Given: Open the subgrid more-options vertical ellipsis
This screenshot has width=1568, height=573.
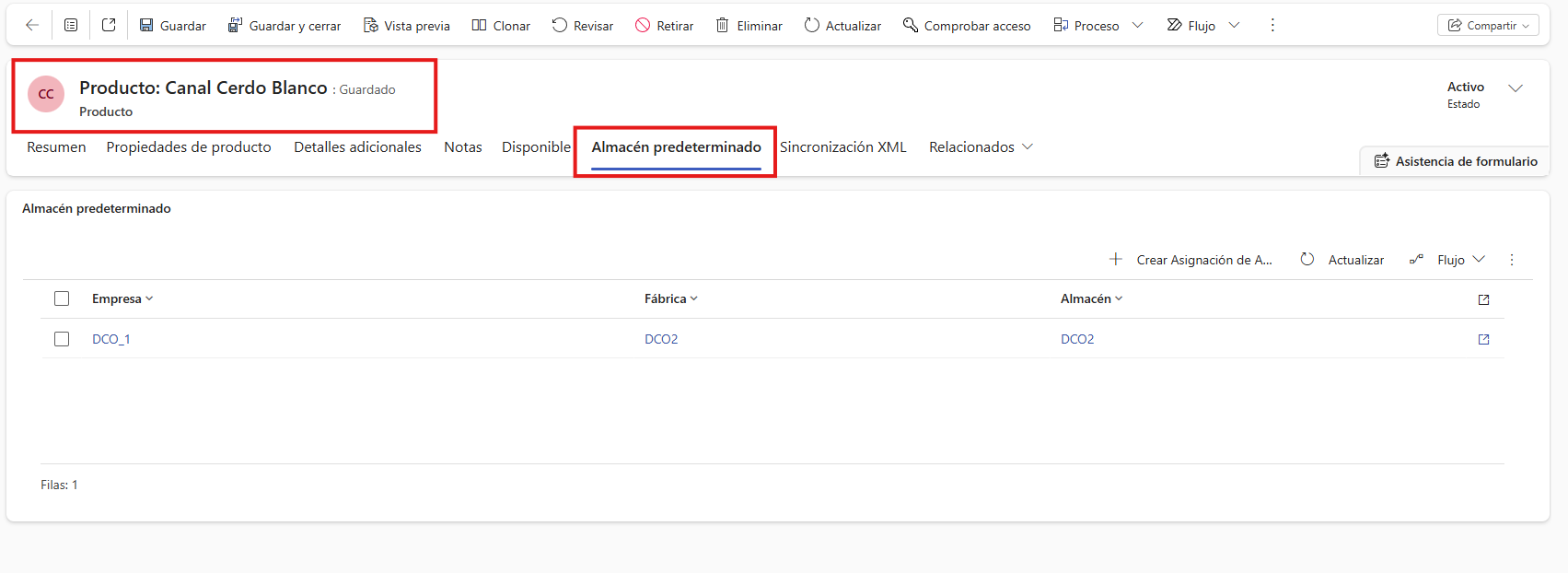Looking at the screenshot, I should coord(1512,260).
